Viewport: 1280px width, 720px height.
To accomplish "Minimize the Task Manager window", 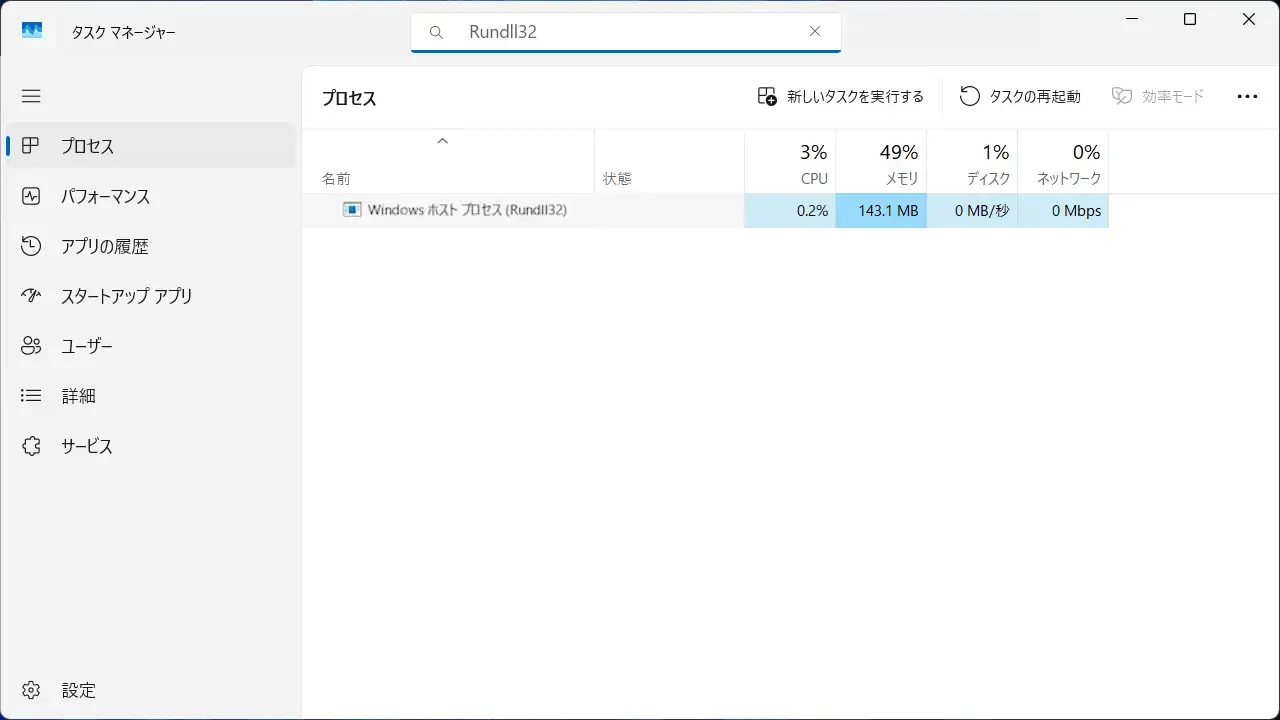I will [1131, 19].
